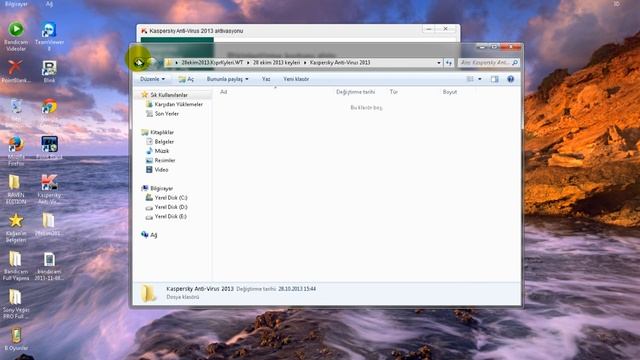Click the Explorer forward arrow button
The image size is (640, 360).
[152, 62]
